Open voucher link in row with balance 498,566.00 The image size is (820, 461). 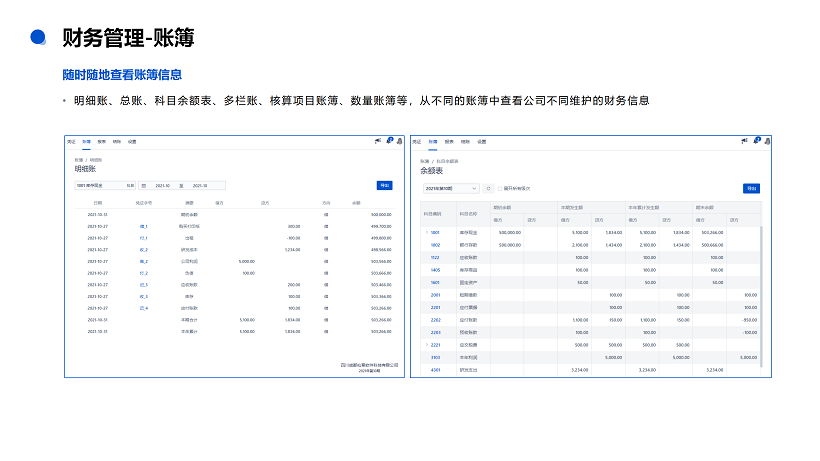[144, 250]
